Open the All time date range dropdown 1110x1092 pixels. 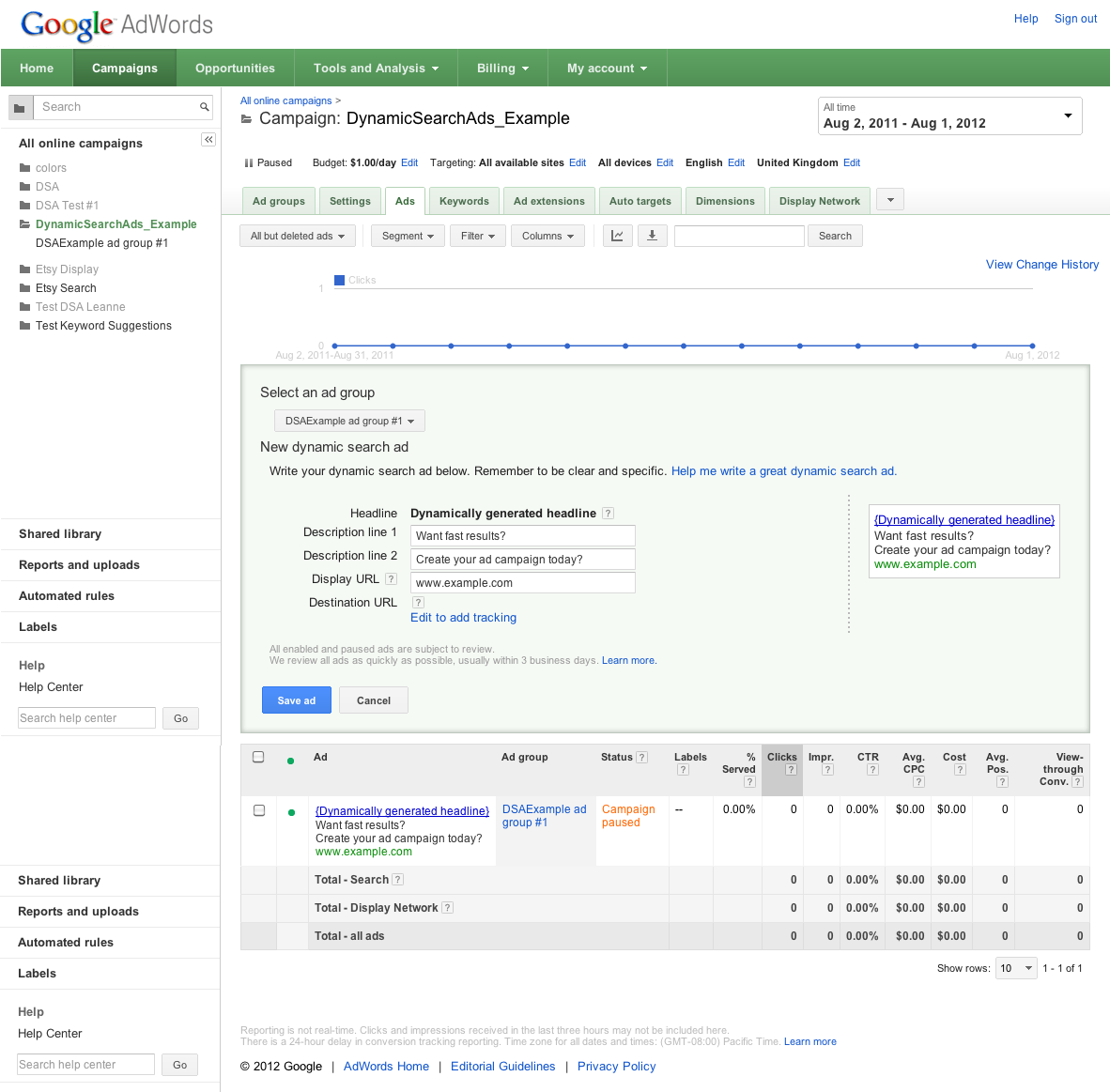(x=949, y=116)
